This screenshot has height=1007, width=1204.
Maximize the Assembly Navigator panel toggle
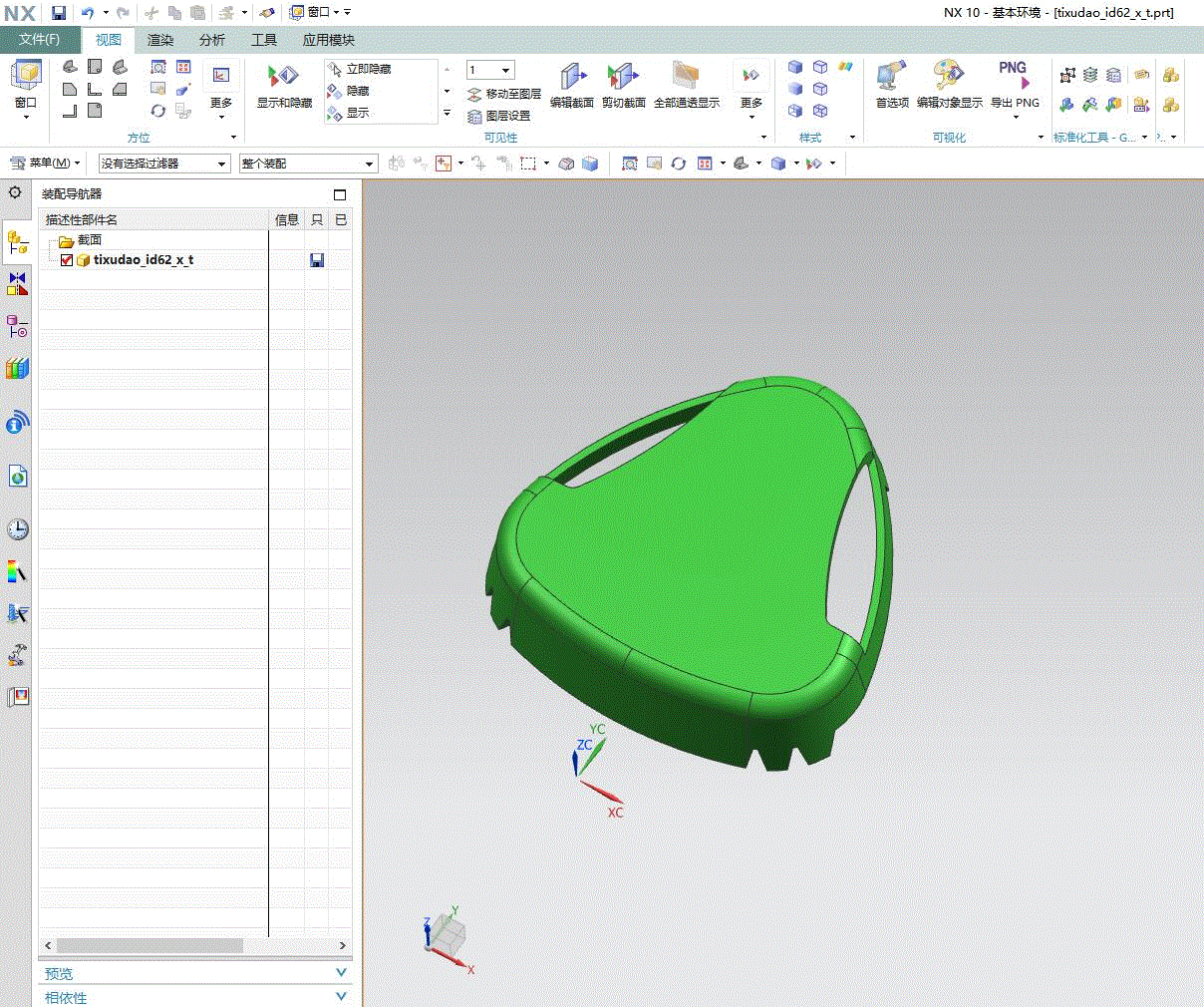coord(340,194)
